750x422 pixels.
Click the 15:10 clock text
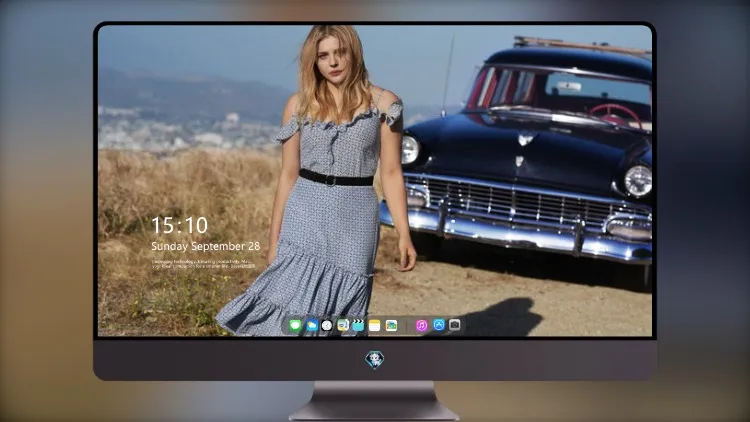coord(180,225)
